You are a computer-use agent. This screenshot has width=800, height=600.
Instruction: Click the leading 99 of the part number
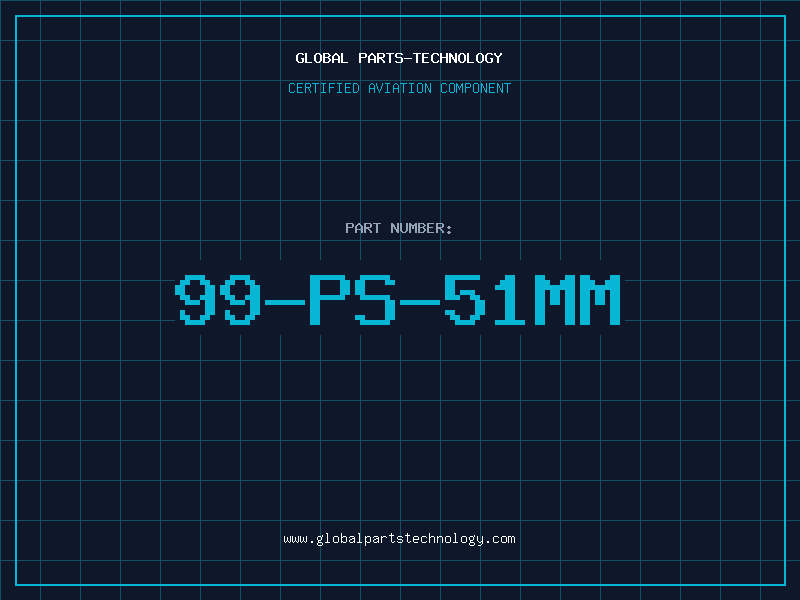click(x=218, y=299)
